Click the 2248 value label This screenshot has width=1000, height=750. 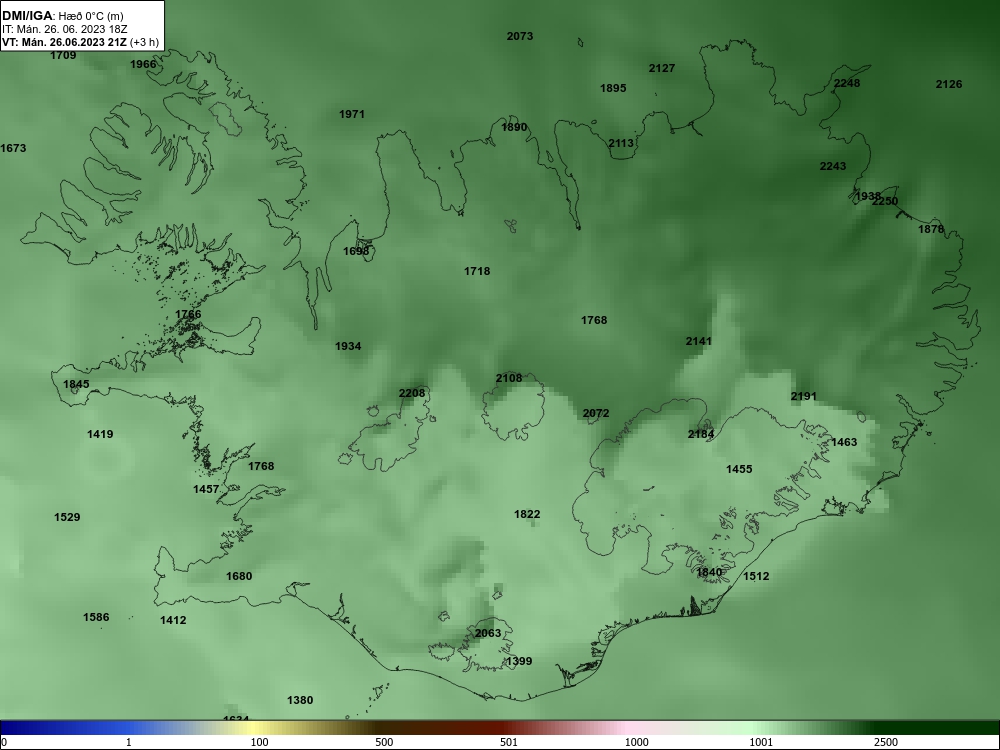(847, 84)
